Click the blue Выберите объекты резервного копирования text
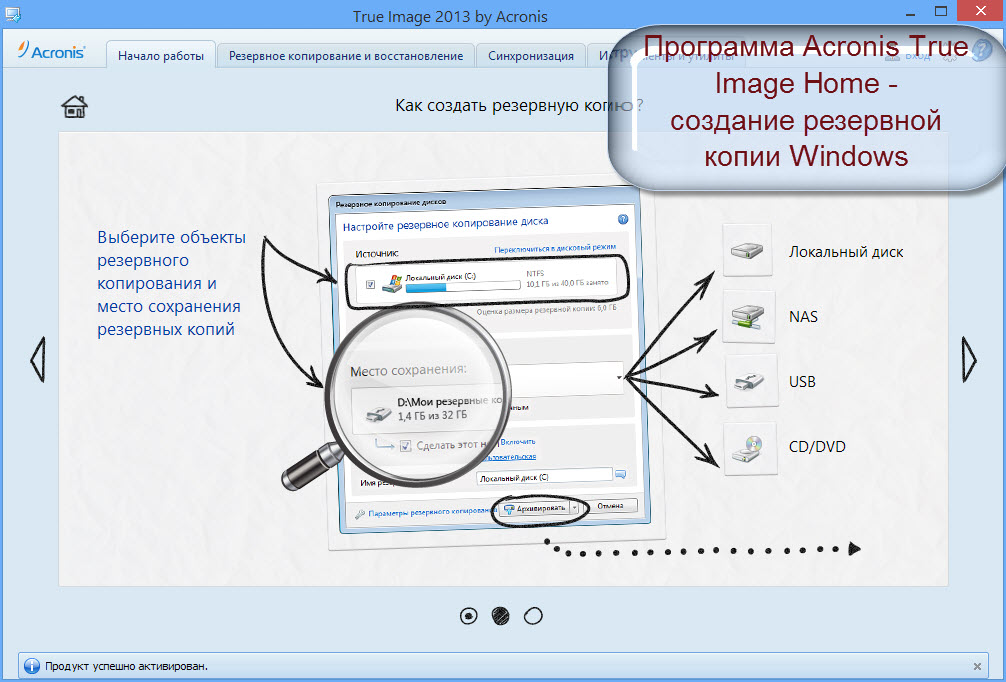Screen dimensions: 1006x682 171,283
